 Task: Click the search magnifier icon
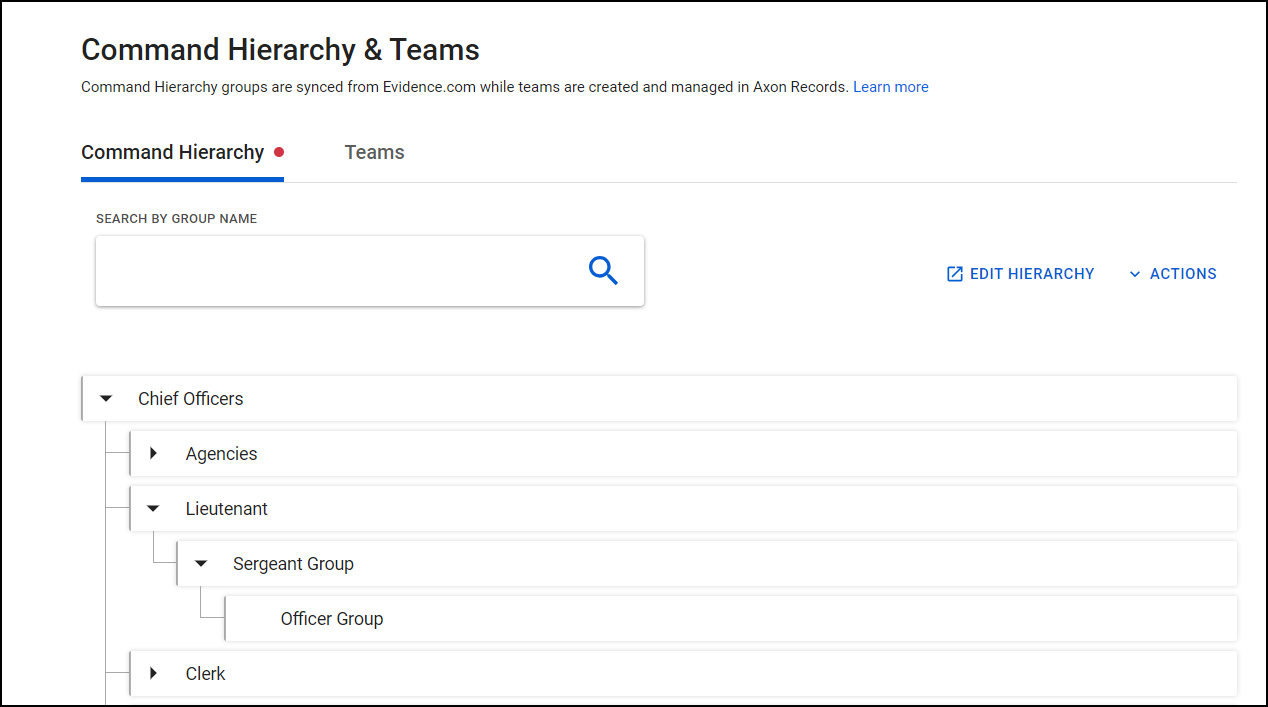coord(603,270)
